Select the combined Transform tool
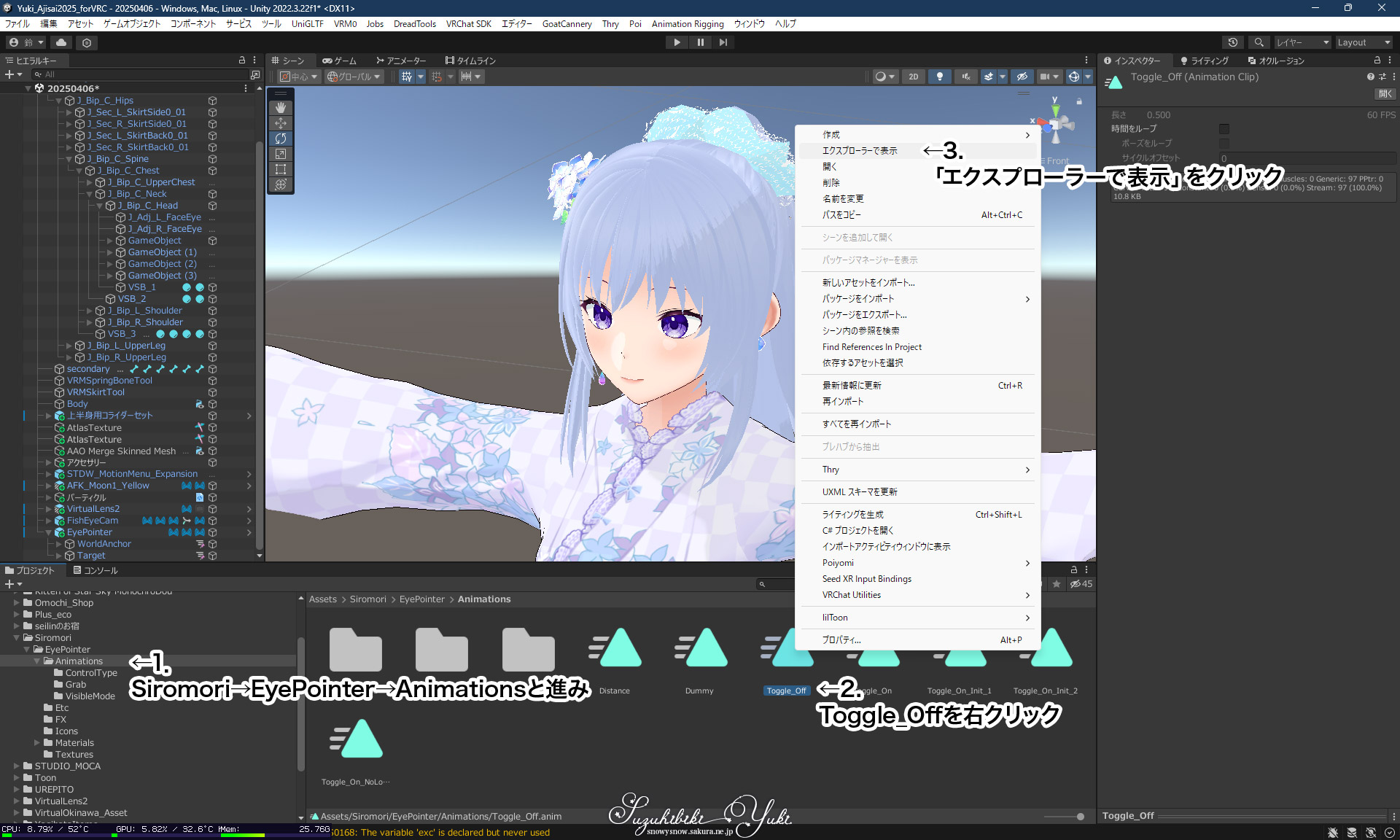 coord(281,184)
